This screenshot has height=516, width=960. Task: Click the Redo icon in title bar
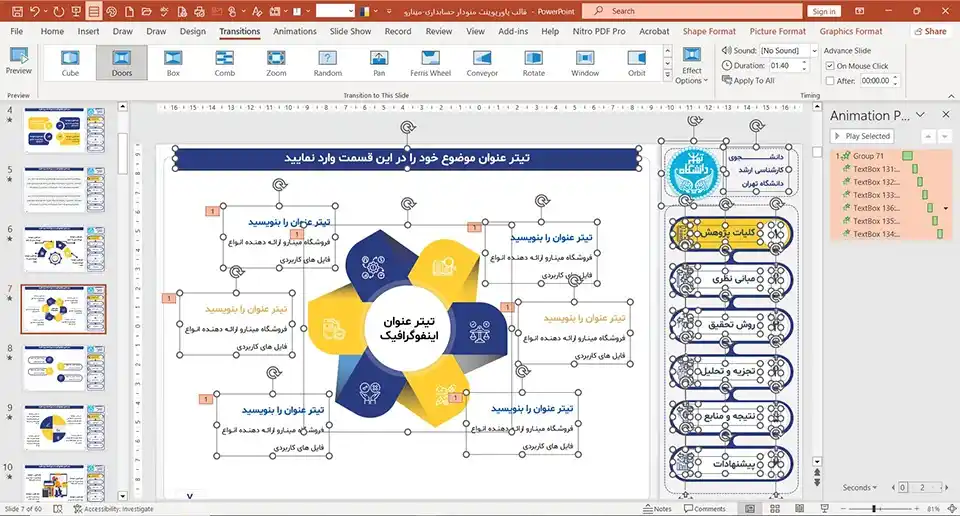pyautogui.click(x=59, y=11)
